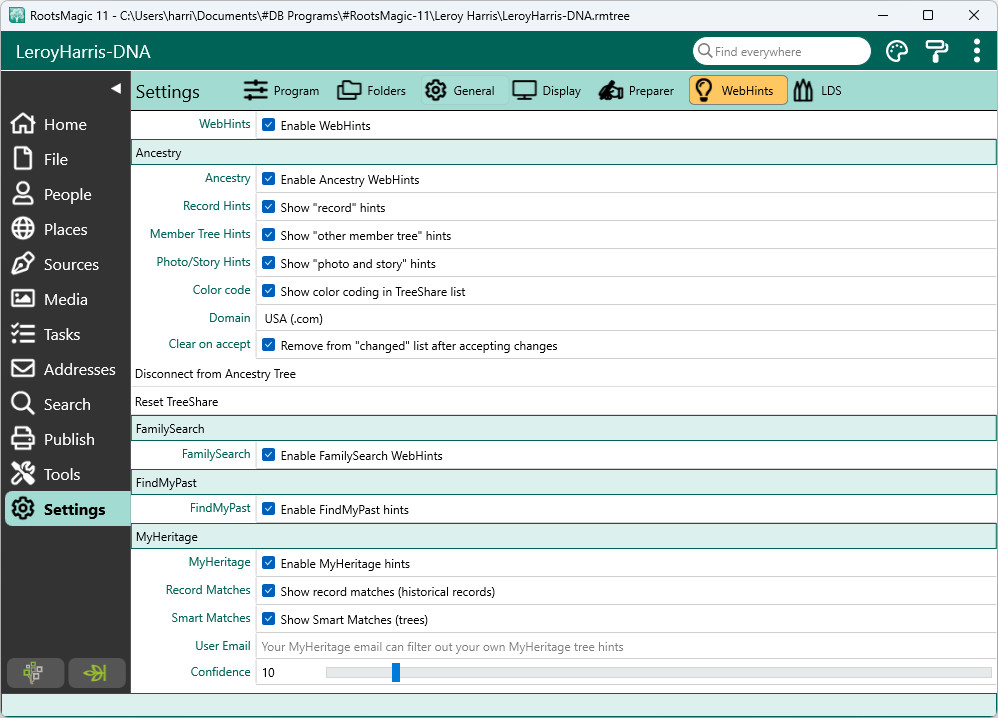Uncheck Show "record" hints
Image resolution: width=998 pixels, height=718 pixels.
click(x=269, y=208)
